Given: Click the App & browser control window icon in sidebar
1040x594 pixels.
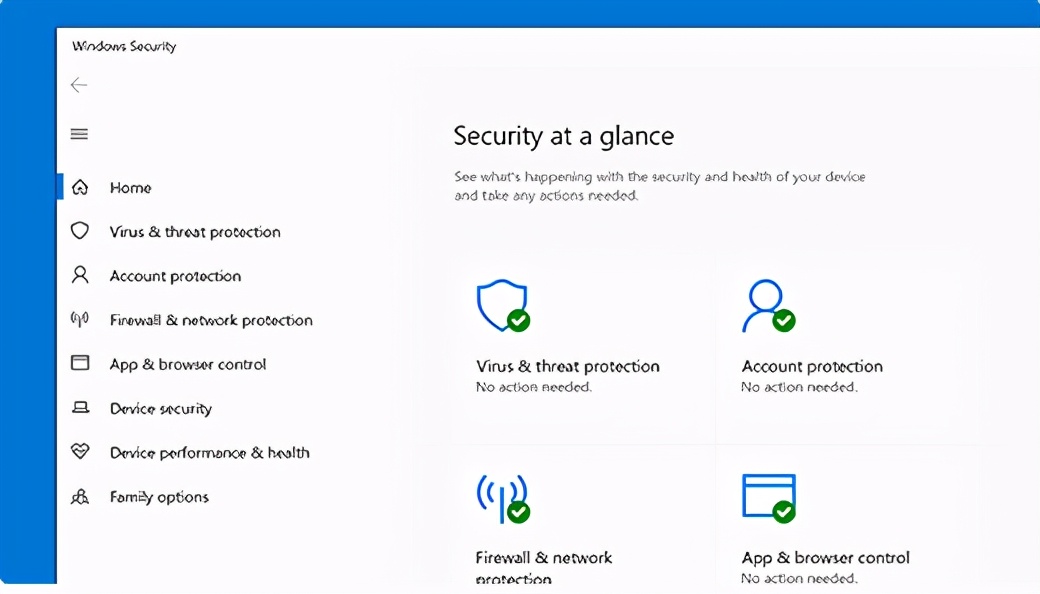Looking at the screenshot, I should click(x=80, y=364).
